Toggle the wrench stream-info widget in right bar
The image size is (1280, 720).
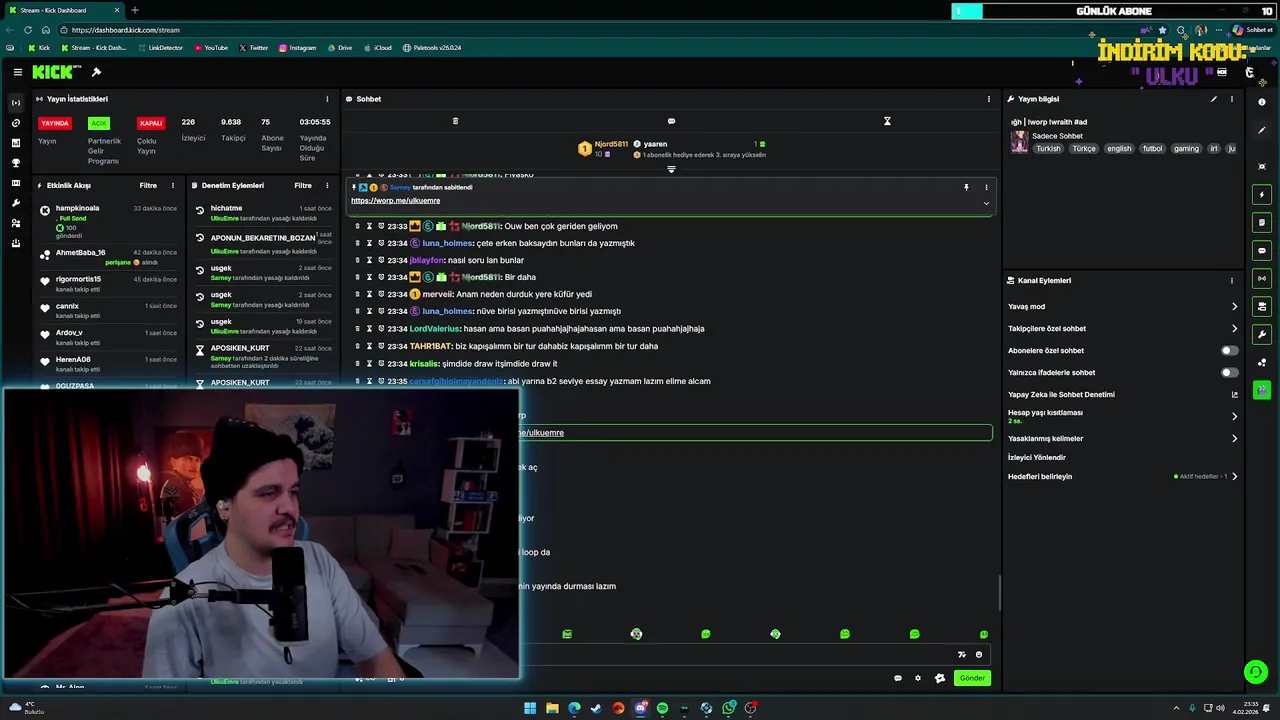[x=1262, y=334]
